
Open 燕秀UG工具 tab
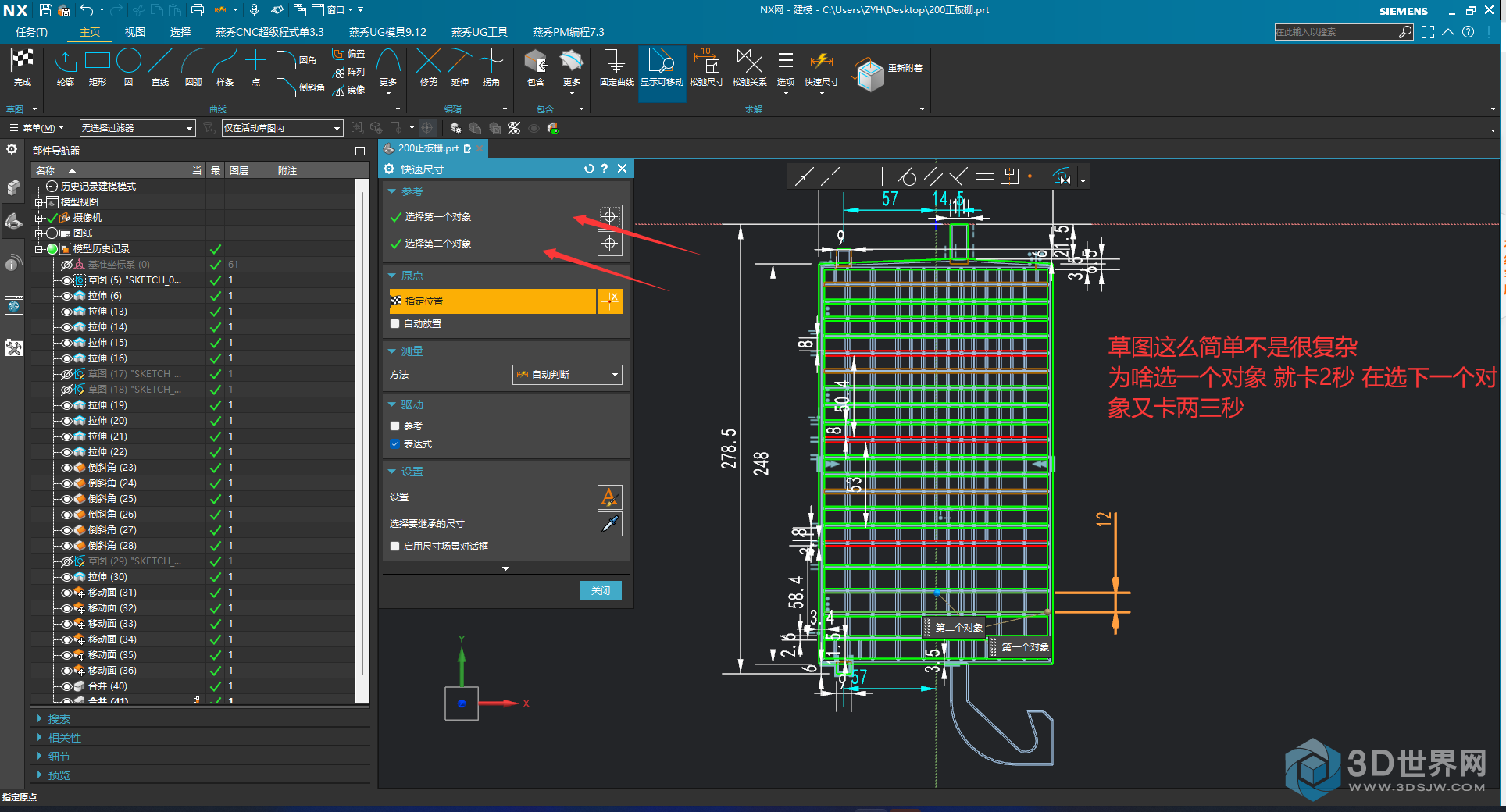click(x=480, y=32)
